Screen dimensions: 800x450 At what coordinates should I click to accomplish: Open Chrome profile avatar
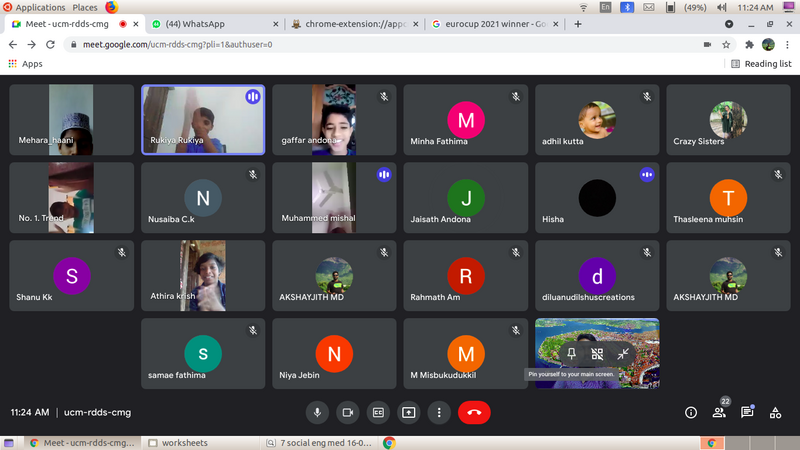[768, 44]
